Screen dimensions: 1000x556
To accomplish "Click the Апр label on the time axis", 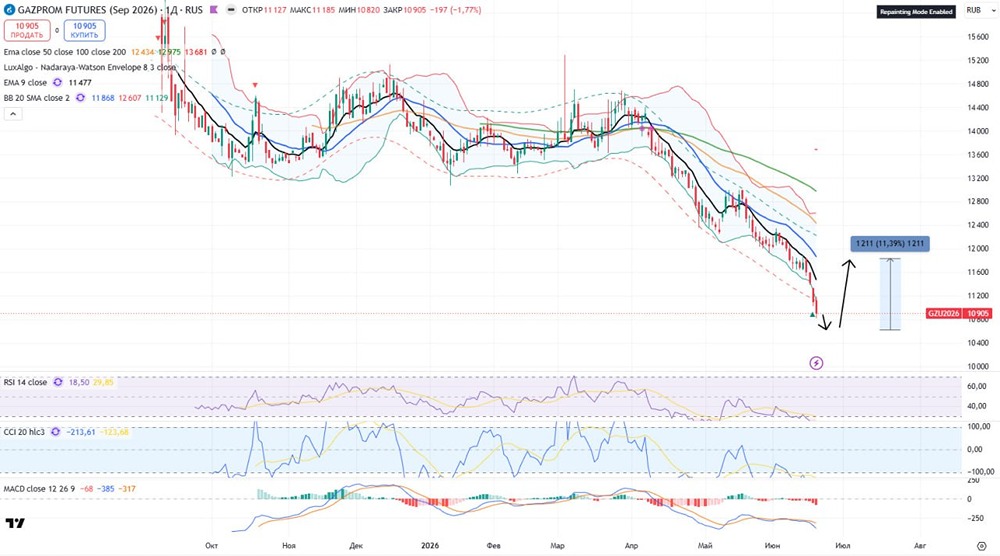I will point(631,546).
